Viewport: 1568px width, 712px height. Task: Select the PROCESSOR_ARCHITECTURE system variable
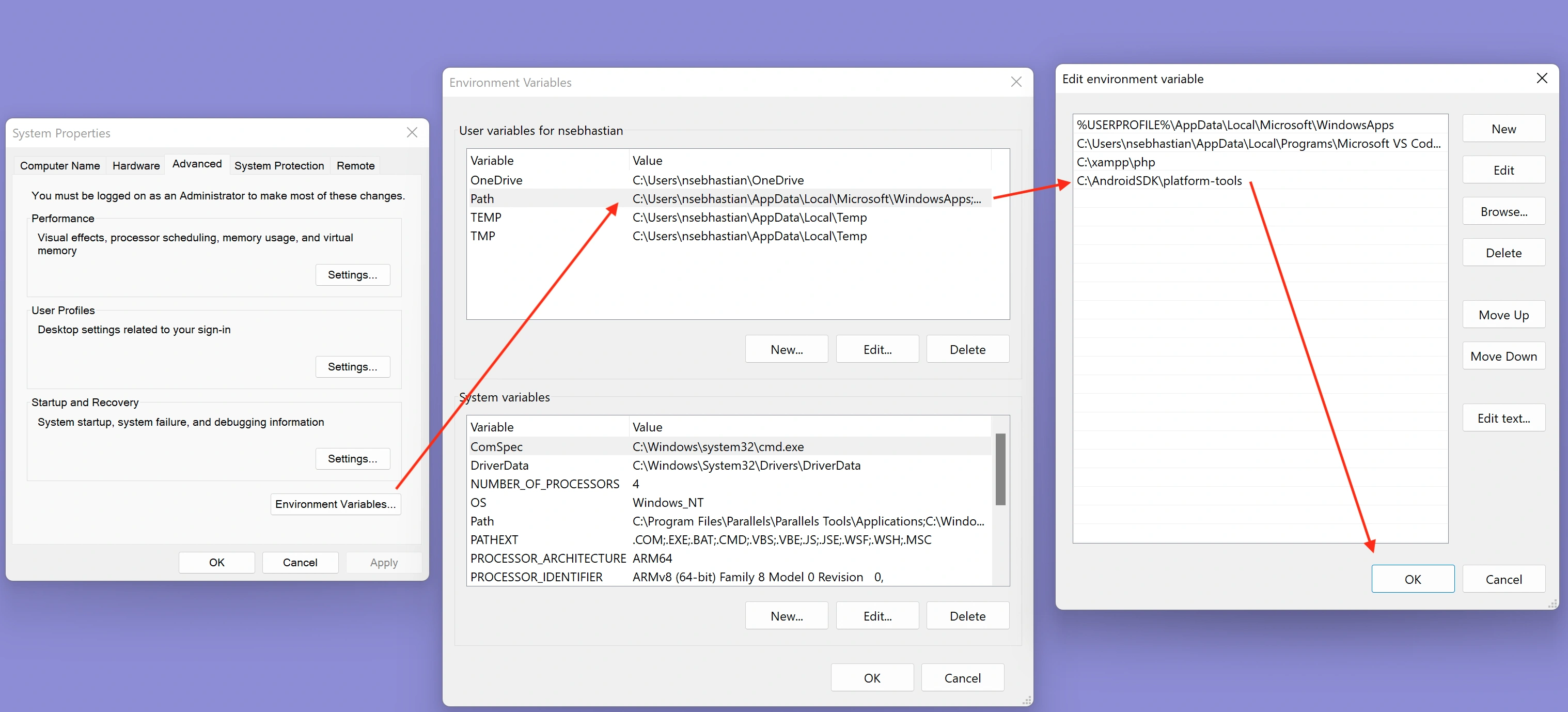pyautogui.click(x=729, y=559)
